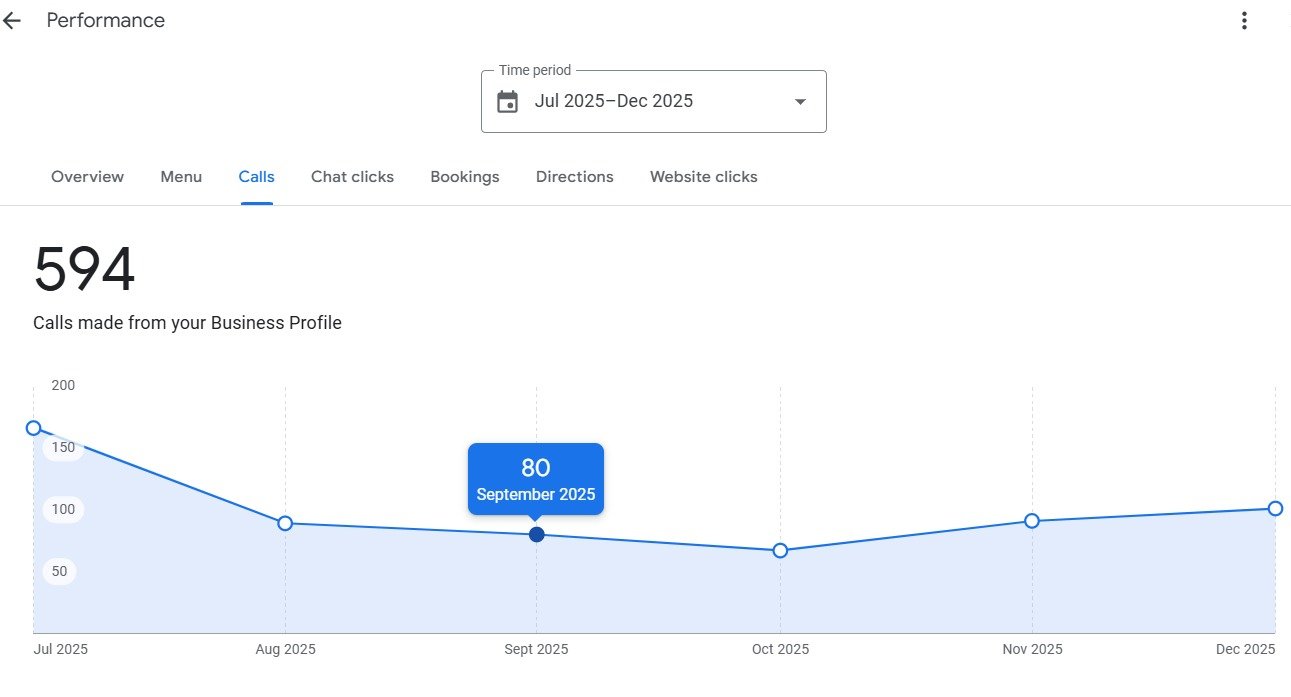Switch to the Directions tab

pos(574,177)
